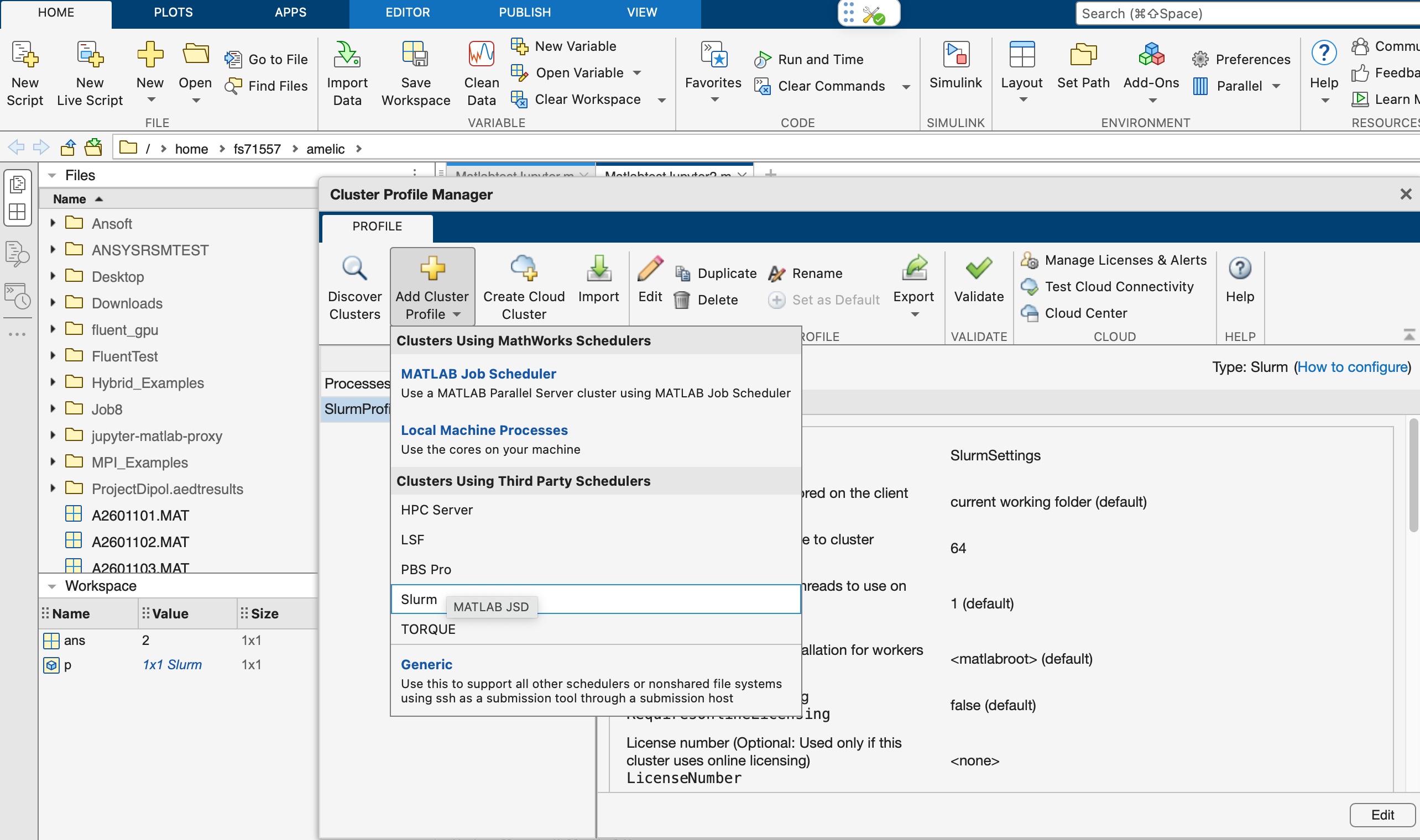
Task: Validate the cluster profile
Action: [x=978, y=280]
